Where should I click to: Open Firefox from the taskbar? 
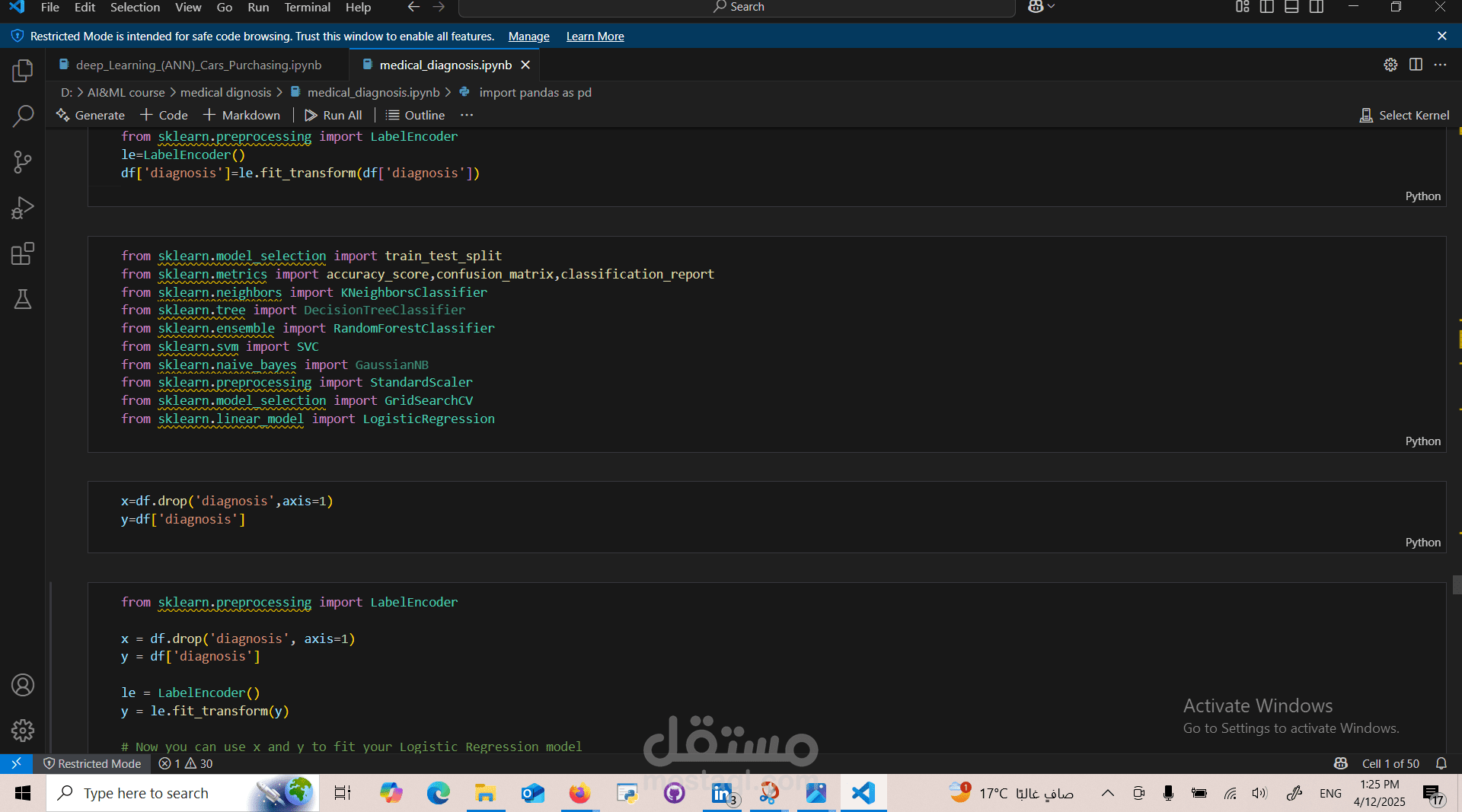click(x=579, y=793)
